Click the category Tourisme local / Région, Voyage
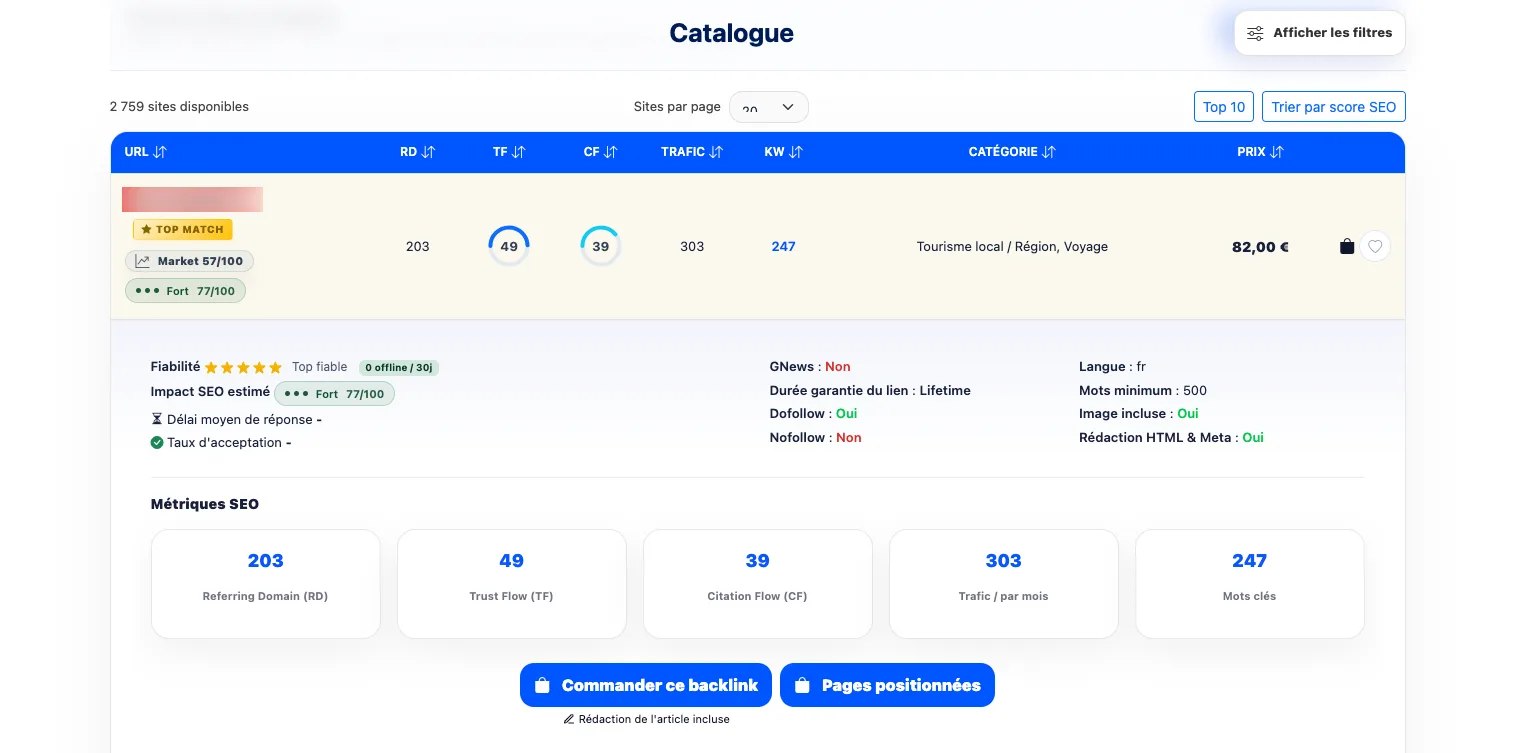 click(1012, 246)
